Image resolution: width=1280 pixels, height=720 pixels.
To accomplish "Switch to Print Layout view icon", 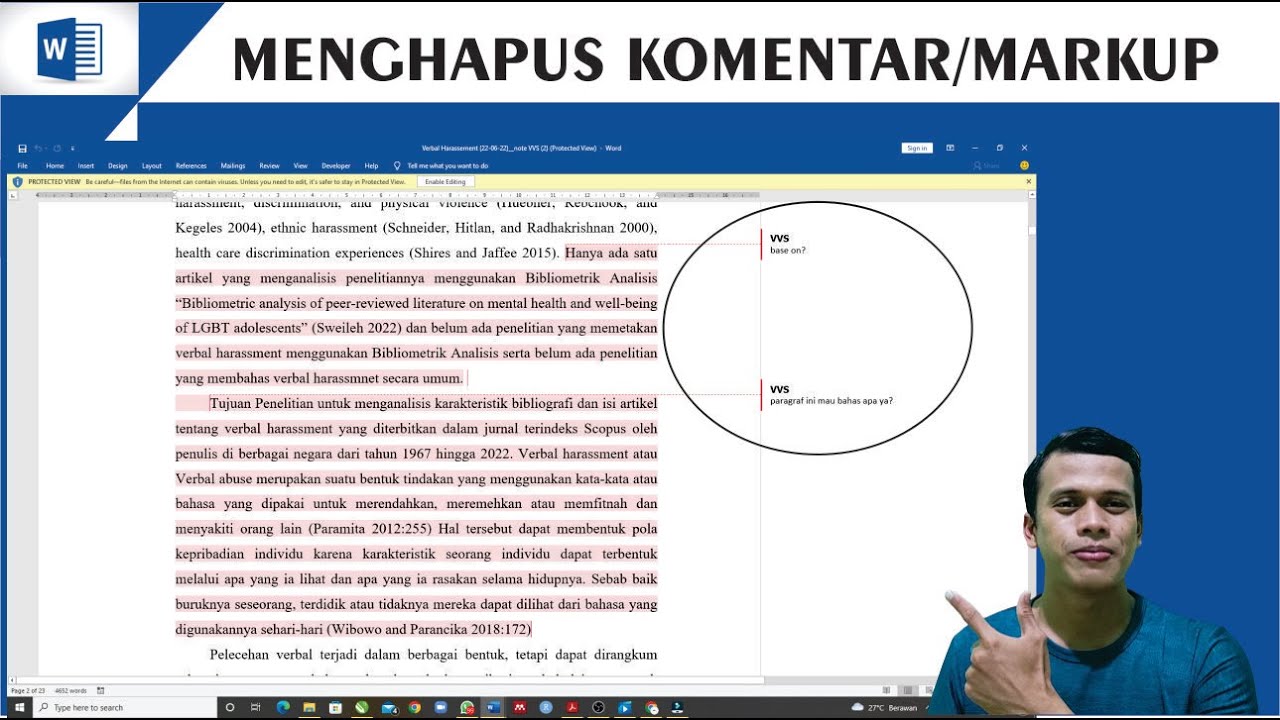I will [x=908, y=690].
